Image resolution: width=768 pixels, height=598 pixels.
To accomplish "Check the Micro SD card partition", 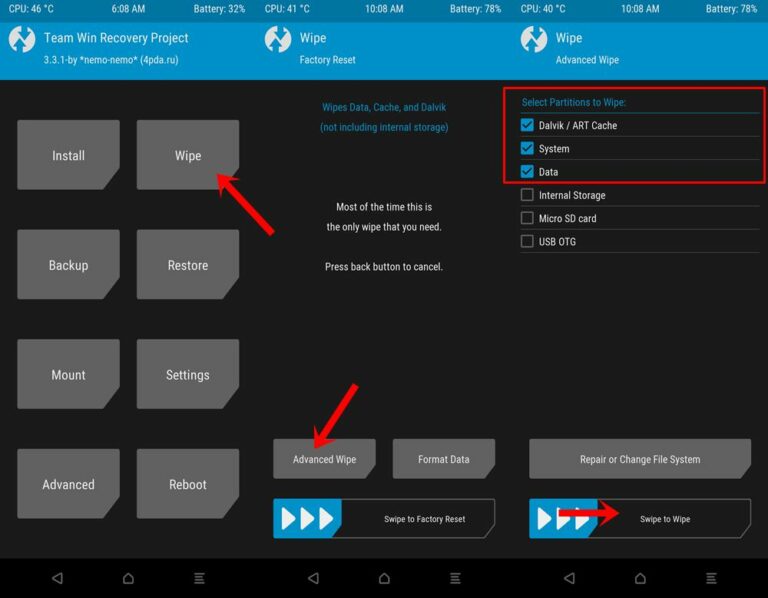I will tap(527, 218).
